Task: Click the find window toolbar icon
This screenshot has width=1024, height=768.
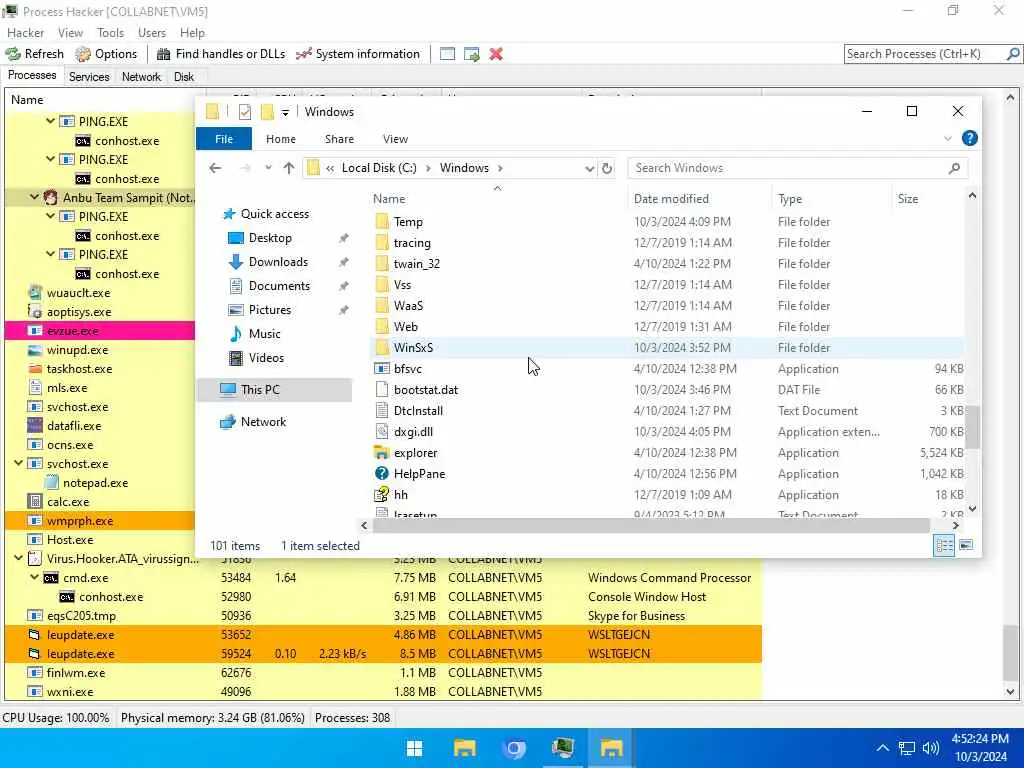Action: (x=447, y=54)
